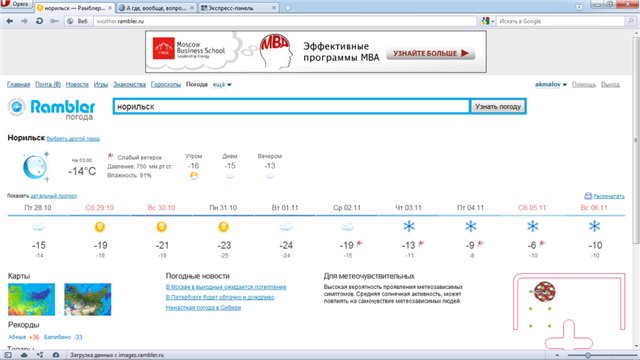640x360 pixels.
Task: Switch to the А где, вообще, вопро... tab
Action: point(156,8)
